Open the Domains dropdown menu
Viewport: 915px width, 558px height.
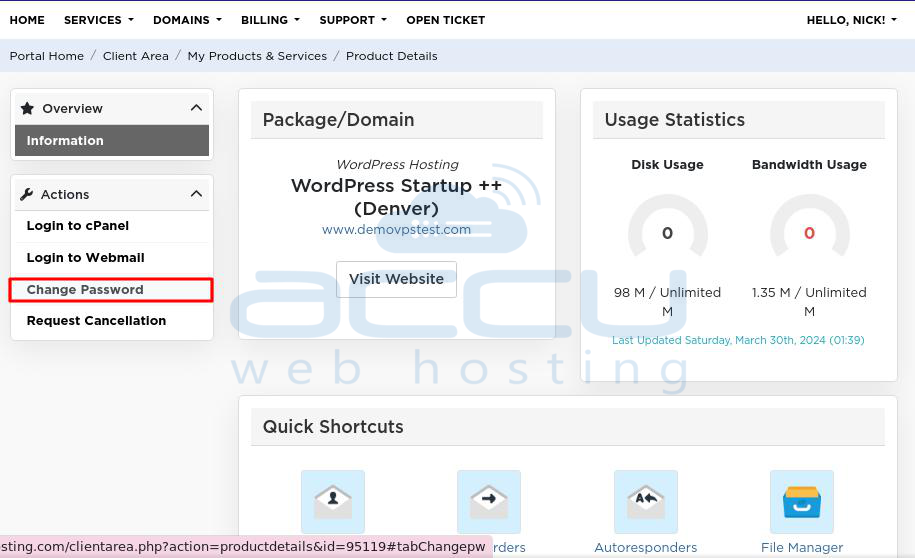click(x=187, y=20)
